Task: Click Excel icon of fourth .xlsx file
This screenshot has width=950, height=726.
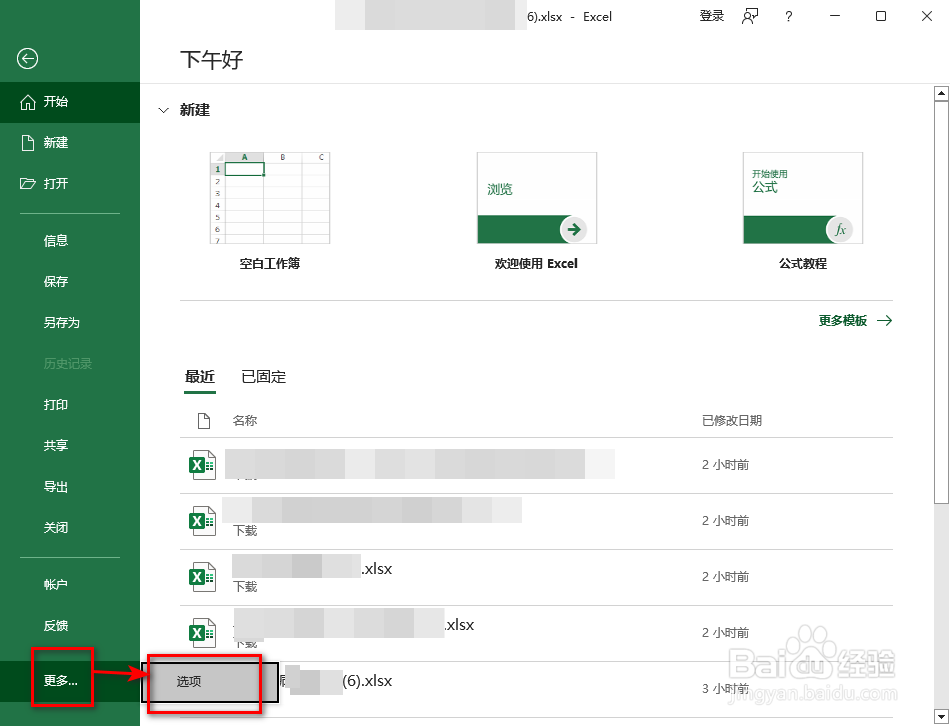Action: 202,633
